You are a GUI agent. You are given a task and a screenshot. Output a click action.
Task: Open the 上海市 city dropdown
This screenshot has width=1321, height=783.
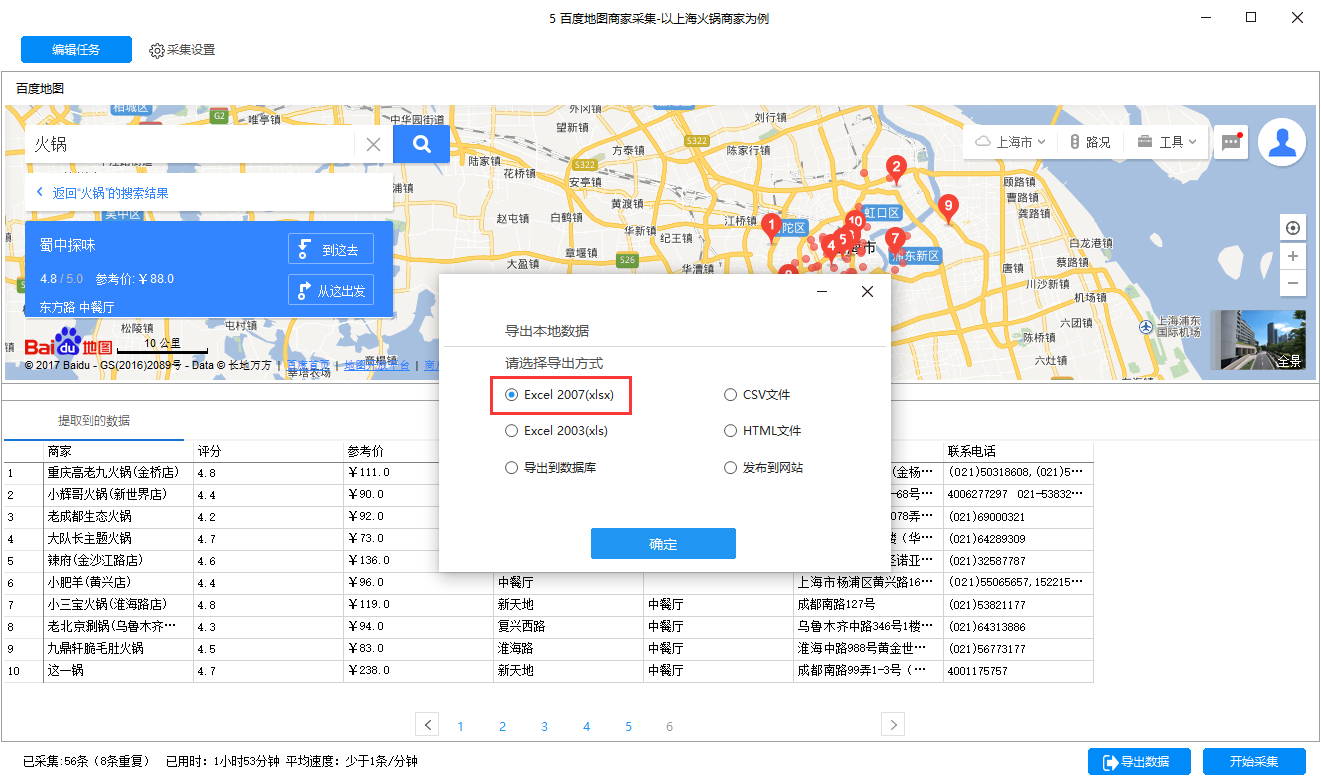pyautogui.click(x=1010, y=142)
